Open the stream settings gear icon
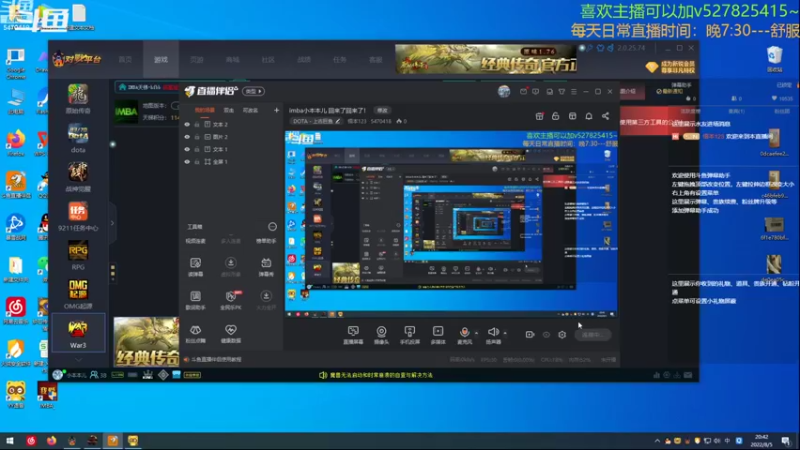The width and height of the screenshot is (800, 450). pos(562,335)
